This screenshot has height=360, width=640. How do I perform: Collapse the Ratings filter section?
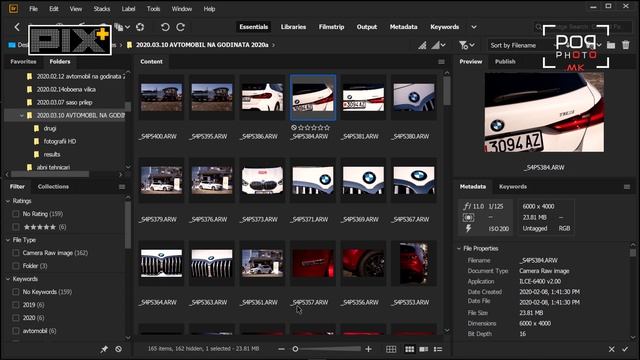point(8,201)
